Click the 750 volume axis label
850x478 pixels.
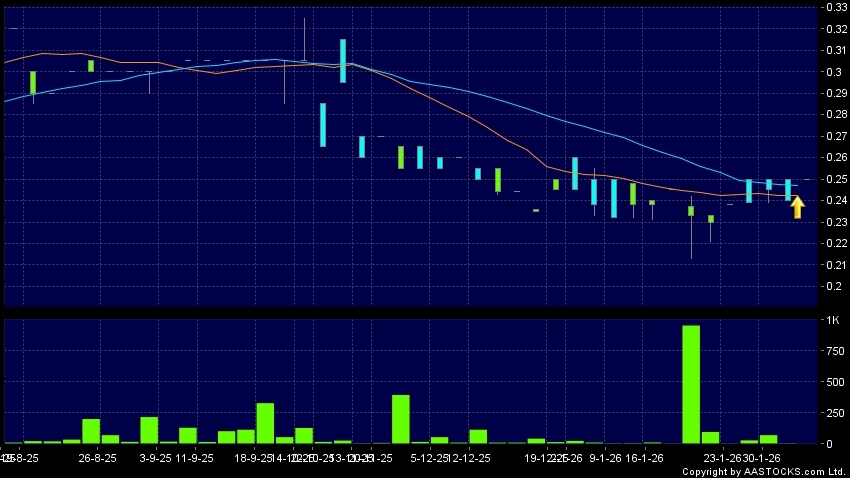click(831, 351)
